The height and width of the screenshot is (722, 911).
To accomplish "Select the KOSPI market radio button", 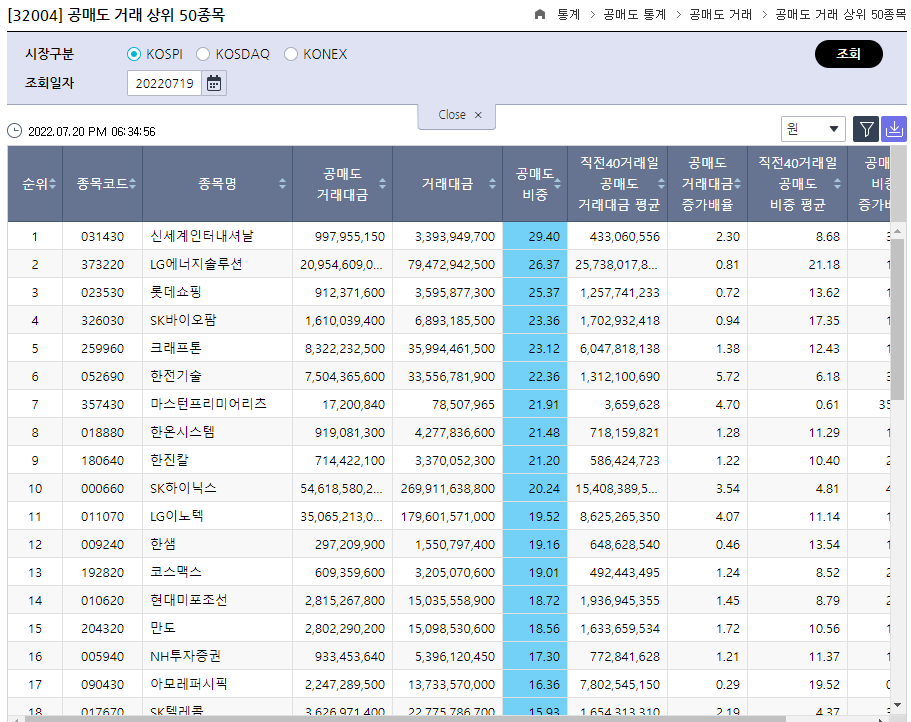I will click(x=134, y=54).
